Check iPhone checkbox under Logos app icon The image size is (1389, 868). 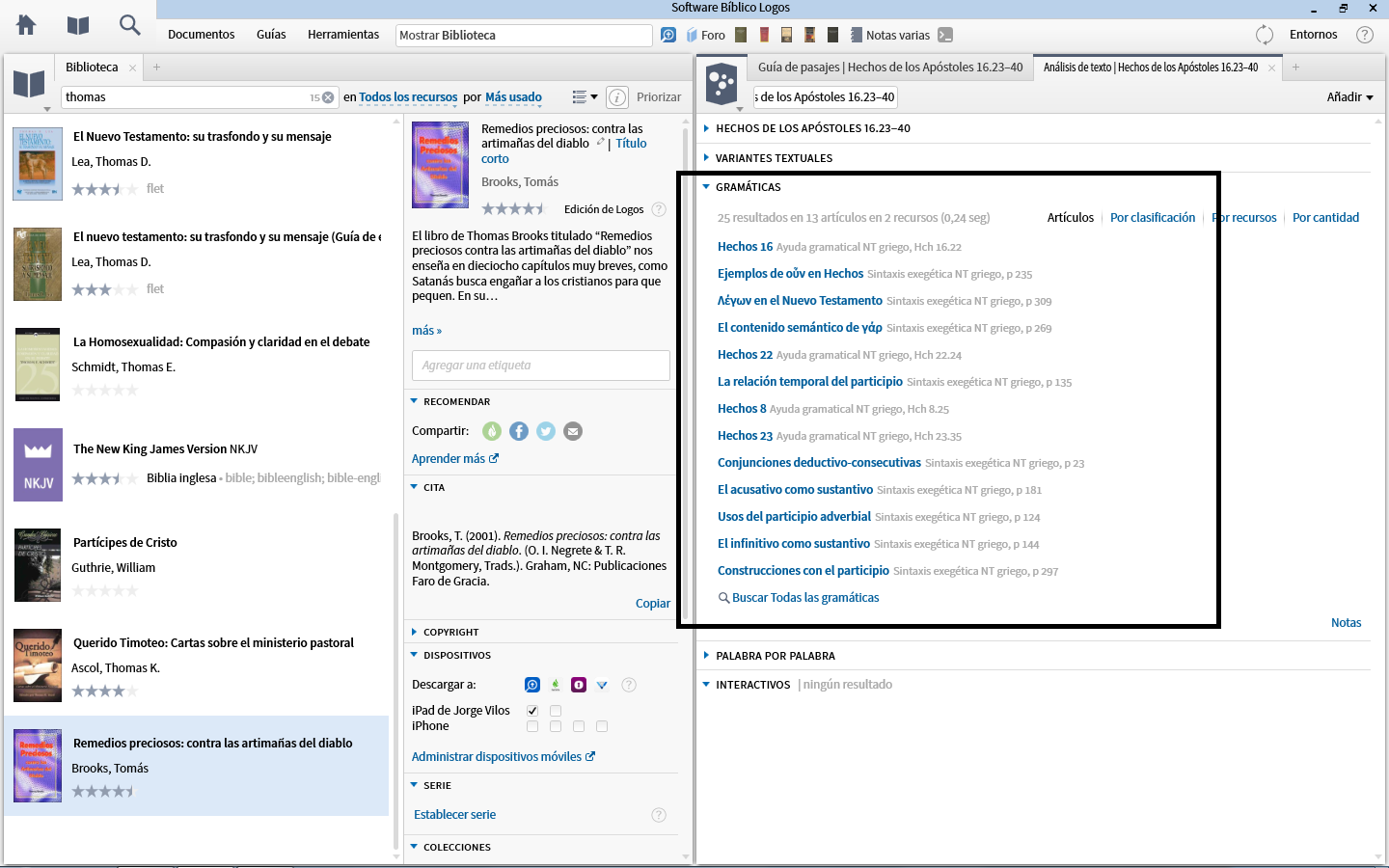coord(532,726)
